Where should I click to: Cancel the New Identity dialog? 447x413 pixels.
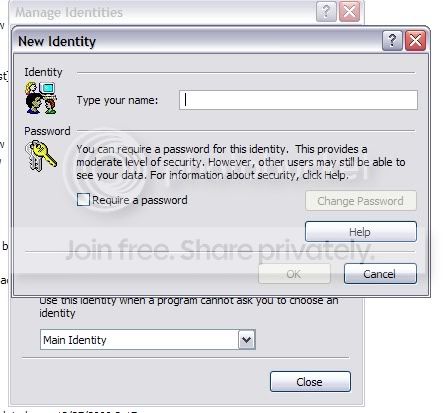coord(380,274)
